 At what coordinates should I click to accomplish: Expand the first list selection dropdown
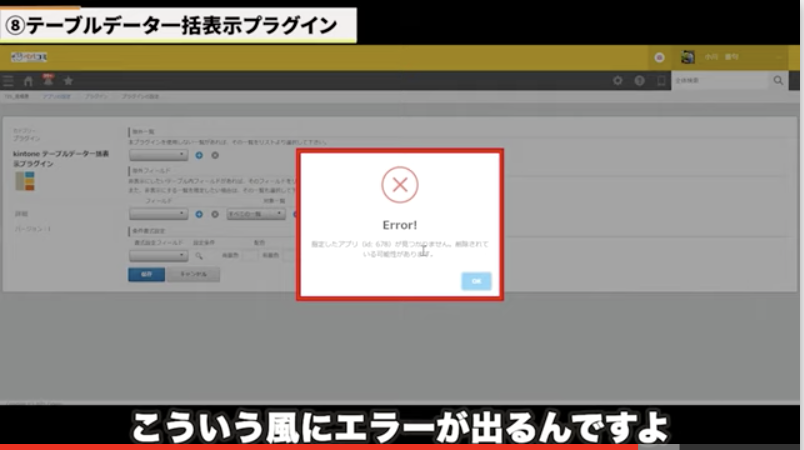click(158, 155)
